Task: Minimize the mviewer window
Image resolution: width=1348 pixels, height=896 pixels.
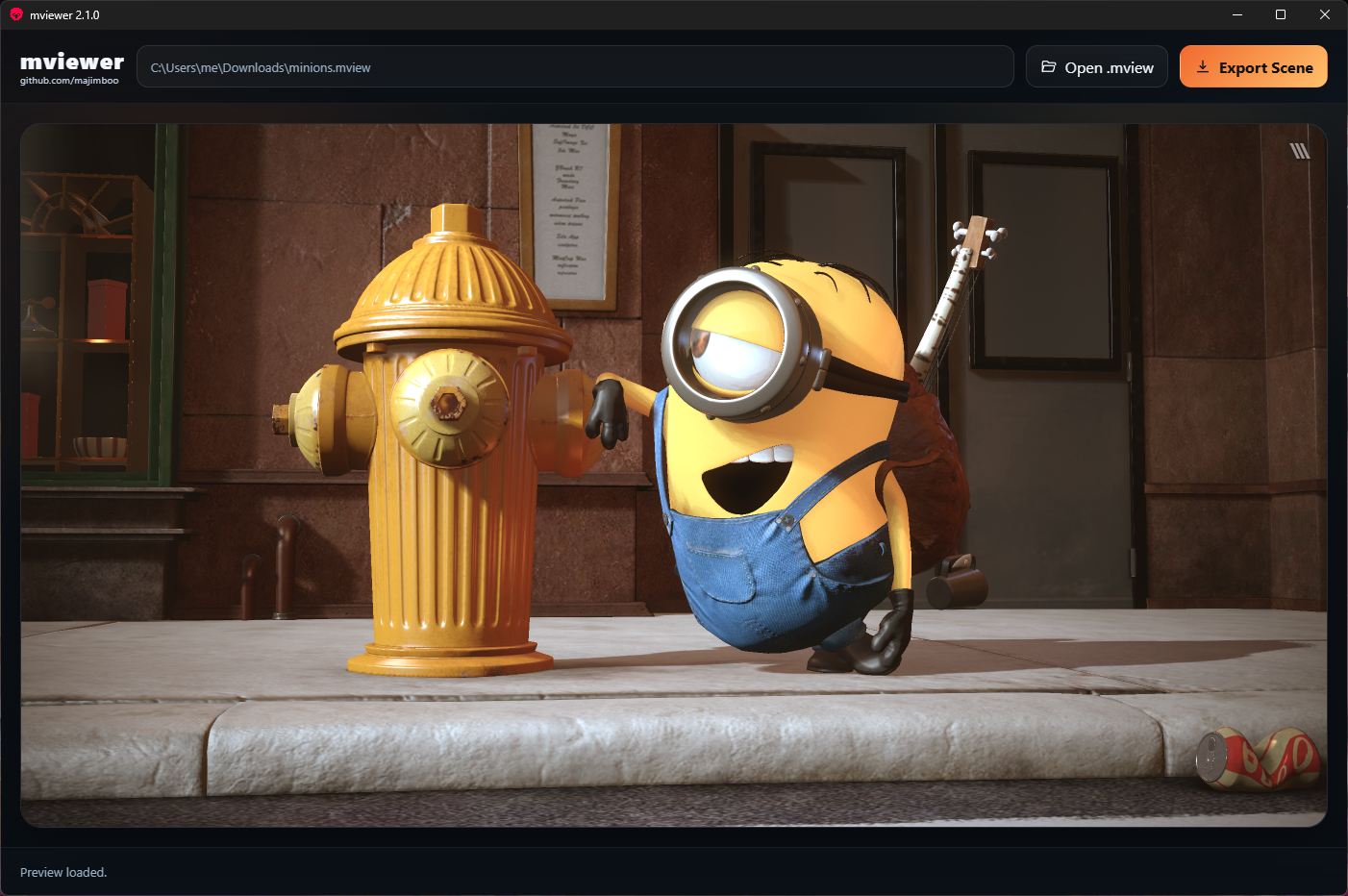Action: [1236, 14]
